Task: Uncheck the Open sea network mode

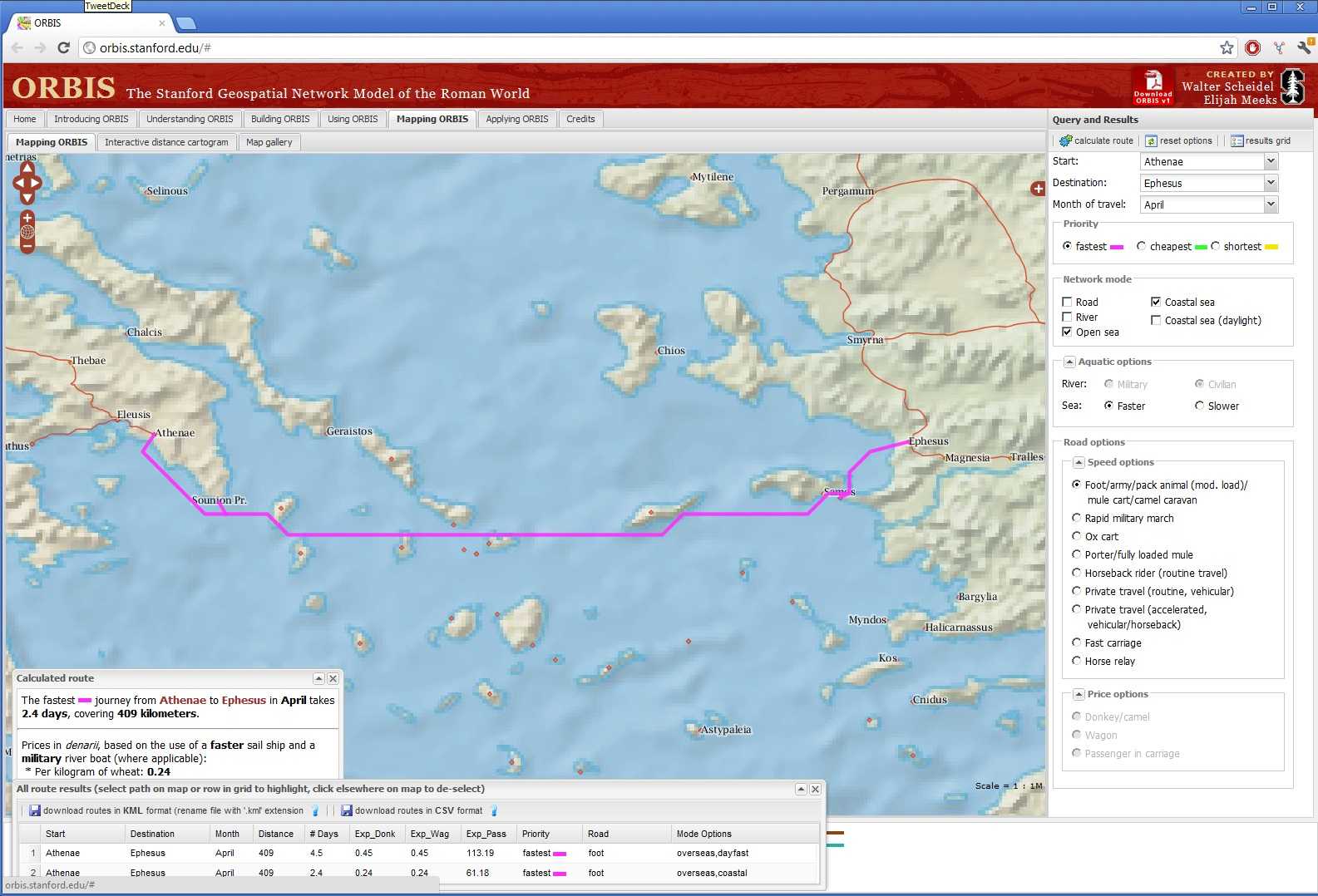Action: 1067,332
